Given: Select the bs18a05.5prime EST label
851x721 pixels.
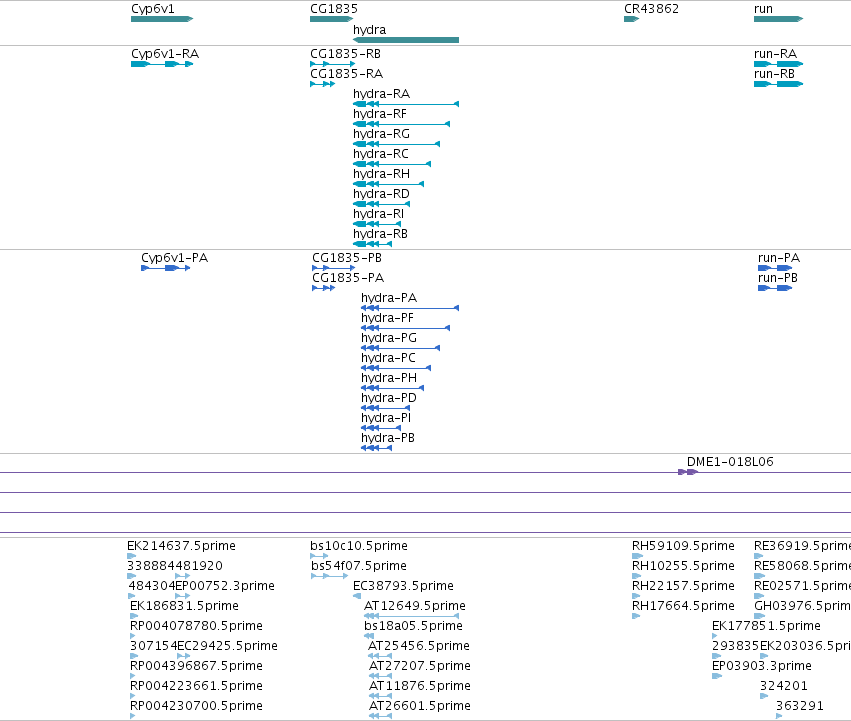Looking at the screenshot, I should 413,626.
